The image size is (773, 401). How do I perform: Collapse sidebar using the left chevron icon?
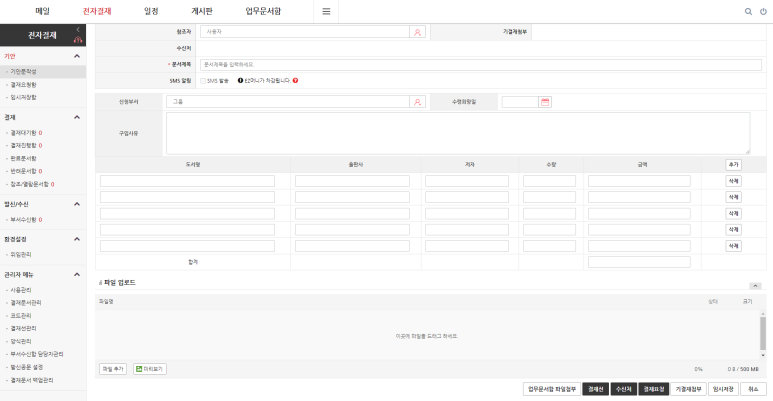tap(78, 30)
